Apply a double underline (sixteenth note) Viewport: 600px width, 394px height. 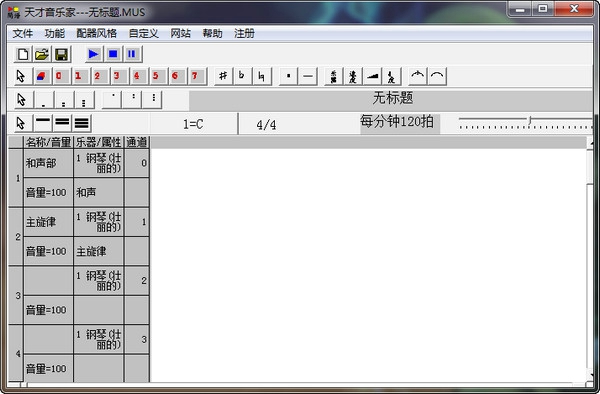coord(62,123)
